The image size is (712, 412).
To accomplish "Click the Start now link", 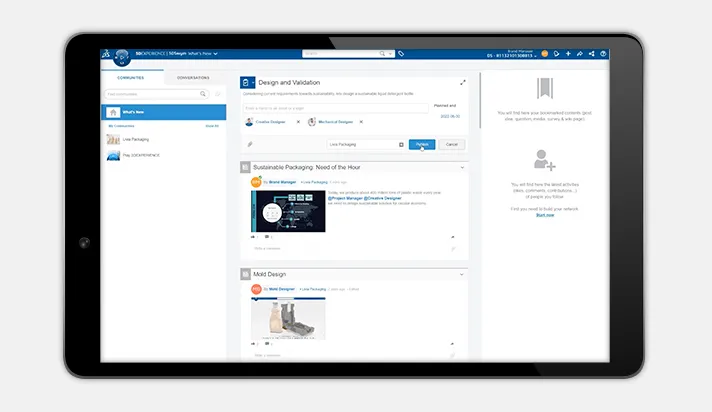I will point(545,215).
